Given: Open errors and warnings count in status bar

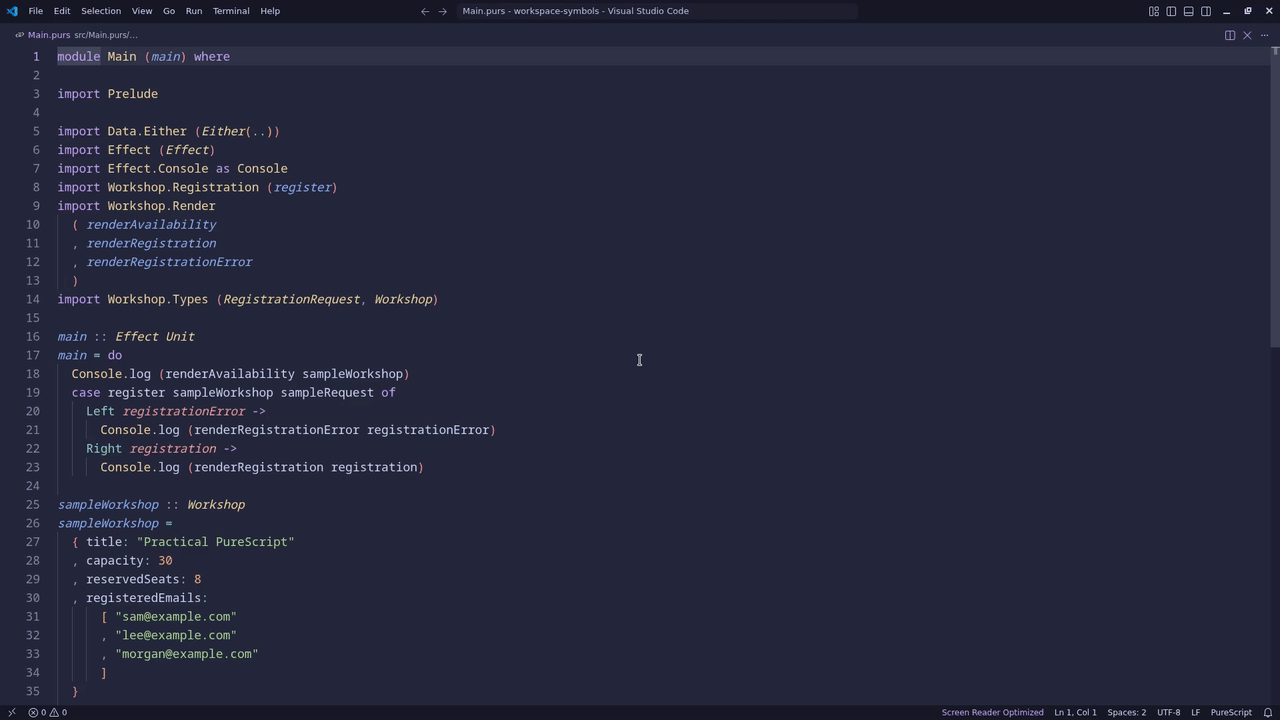Looking at the screenshot, I should [48, 712].
